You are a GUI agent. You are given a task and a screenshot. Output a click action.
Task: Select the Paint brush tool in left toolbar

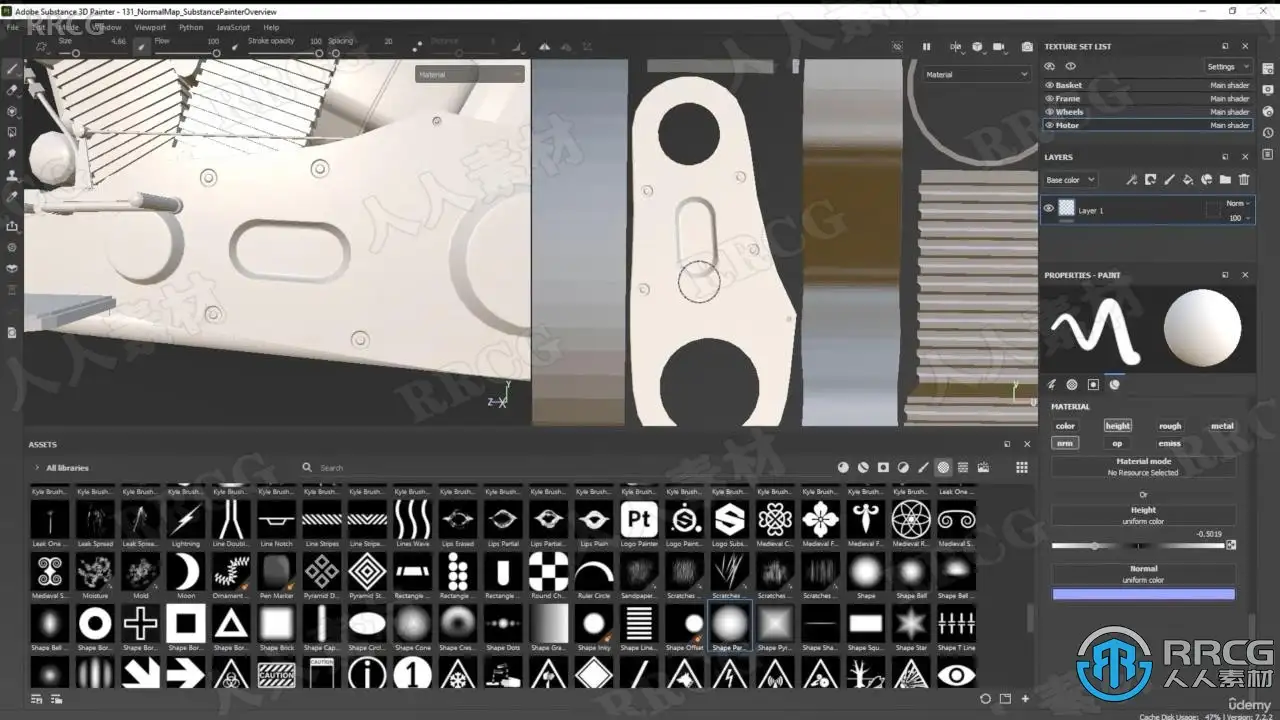[12, 69]
